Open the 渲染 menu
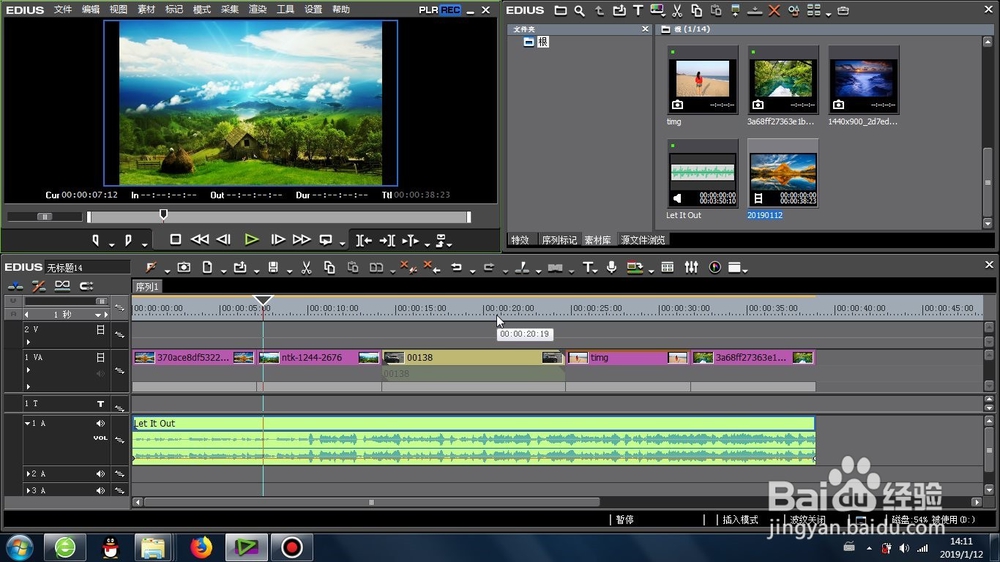The image size is (1000, 562). click(x=257, y=10)
